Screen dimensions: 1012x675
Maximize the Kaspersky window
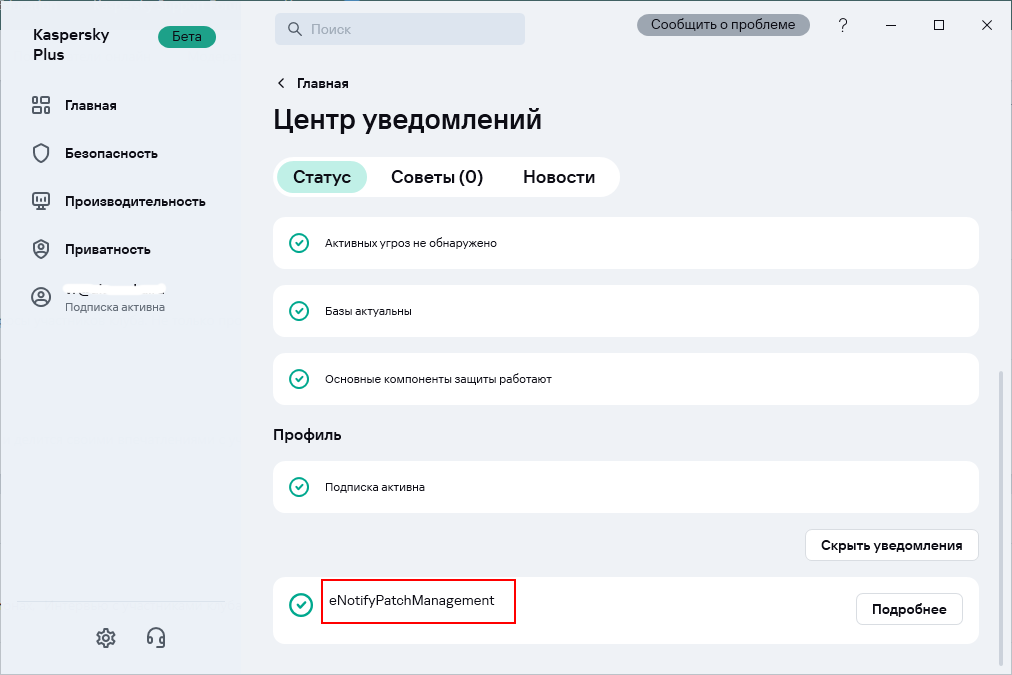coord(939,25)
